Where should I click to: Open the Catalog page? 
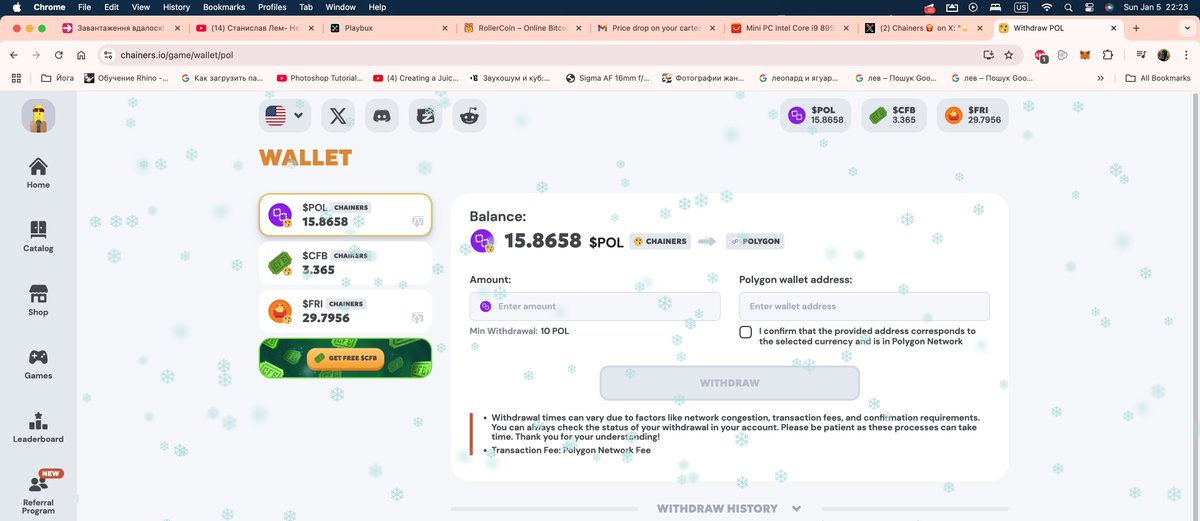38,237
